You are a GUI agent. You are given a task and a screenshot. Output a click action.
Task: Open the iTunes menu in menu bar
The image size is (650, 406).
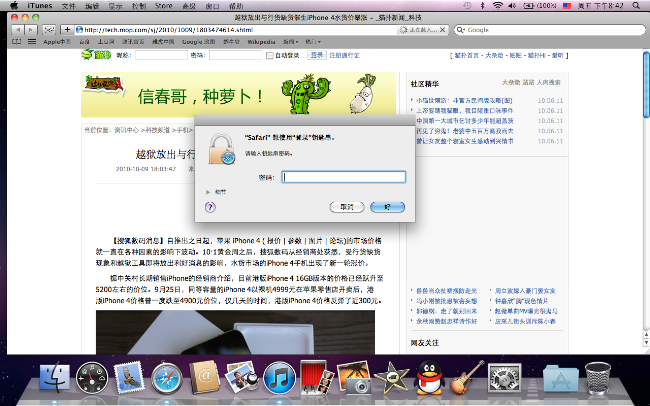click(x=38, y=6)
